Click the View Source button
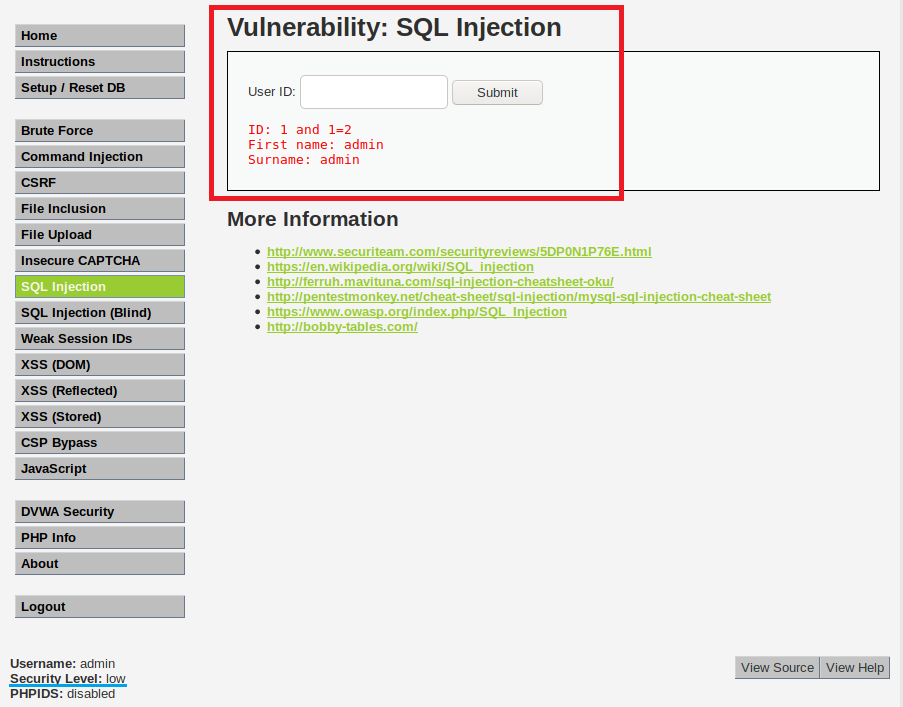 (777, 668)
